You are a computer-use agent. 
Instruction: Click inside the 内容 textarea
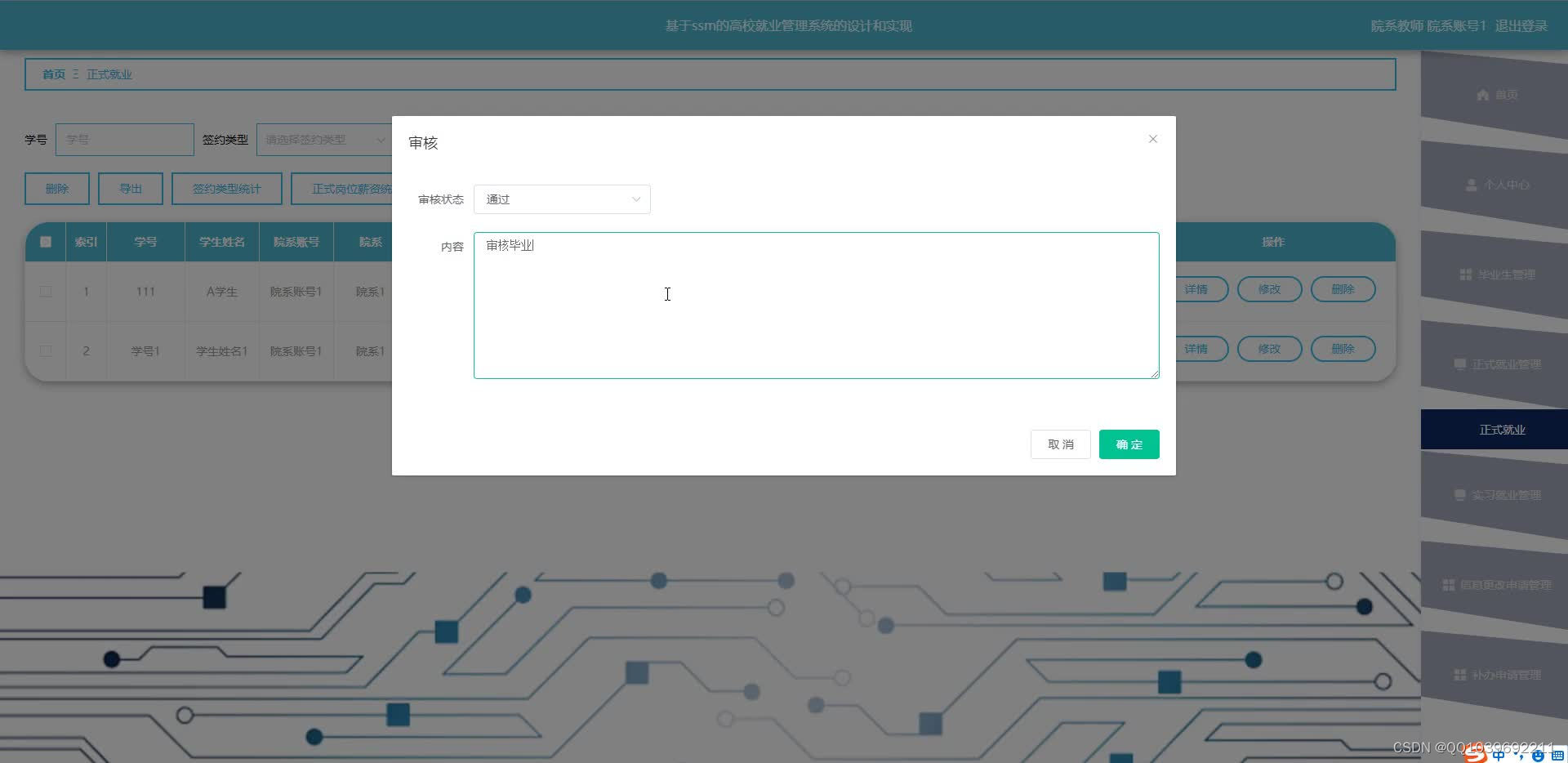[x=817, y=306]
